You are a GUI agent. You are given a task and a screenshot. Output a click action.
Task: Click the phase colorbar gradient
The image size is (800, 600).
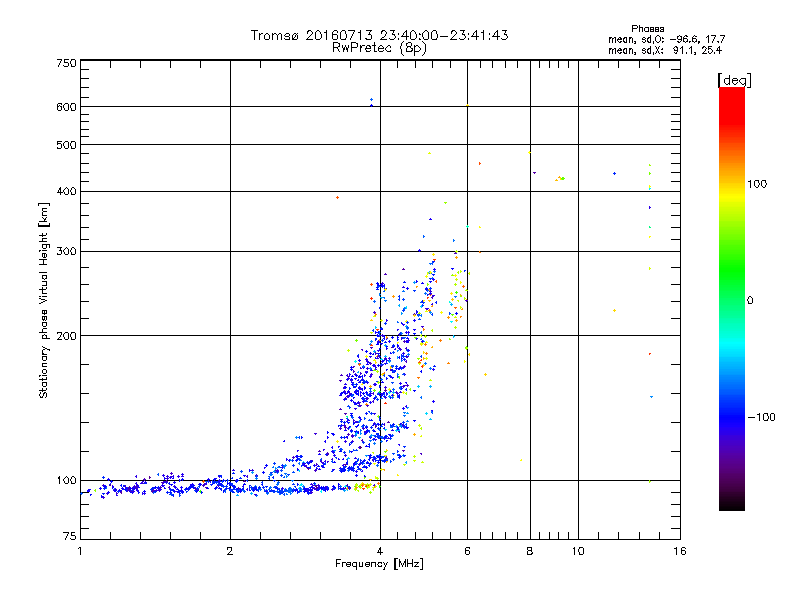pyautogui.click(x=732, y=298)
